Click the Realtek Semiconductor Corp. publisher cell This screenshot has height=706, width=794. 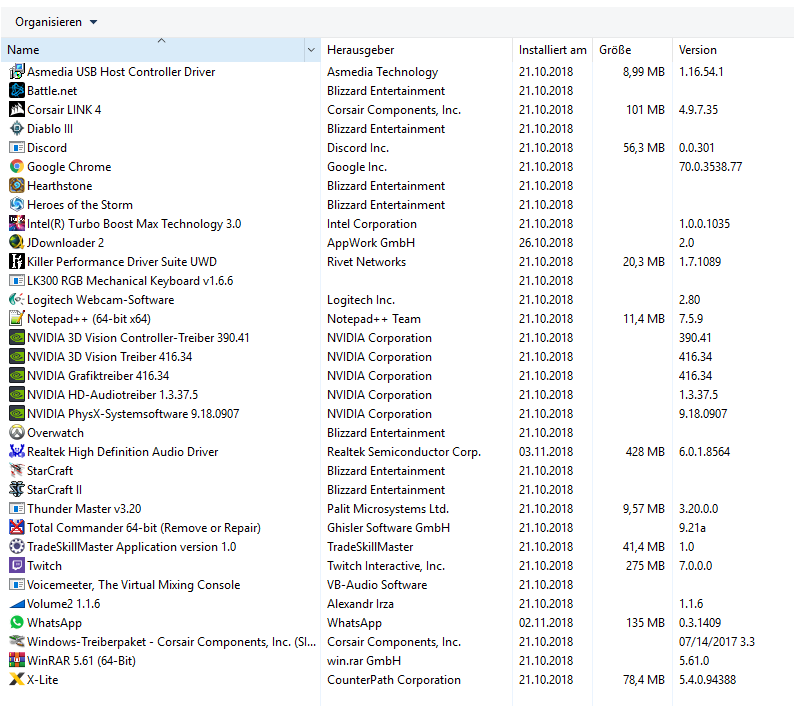pos(404,452)
